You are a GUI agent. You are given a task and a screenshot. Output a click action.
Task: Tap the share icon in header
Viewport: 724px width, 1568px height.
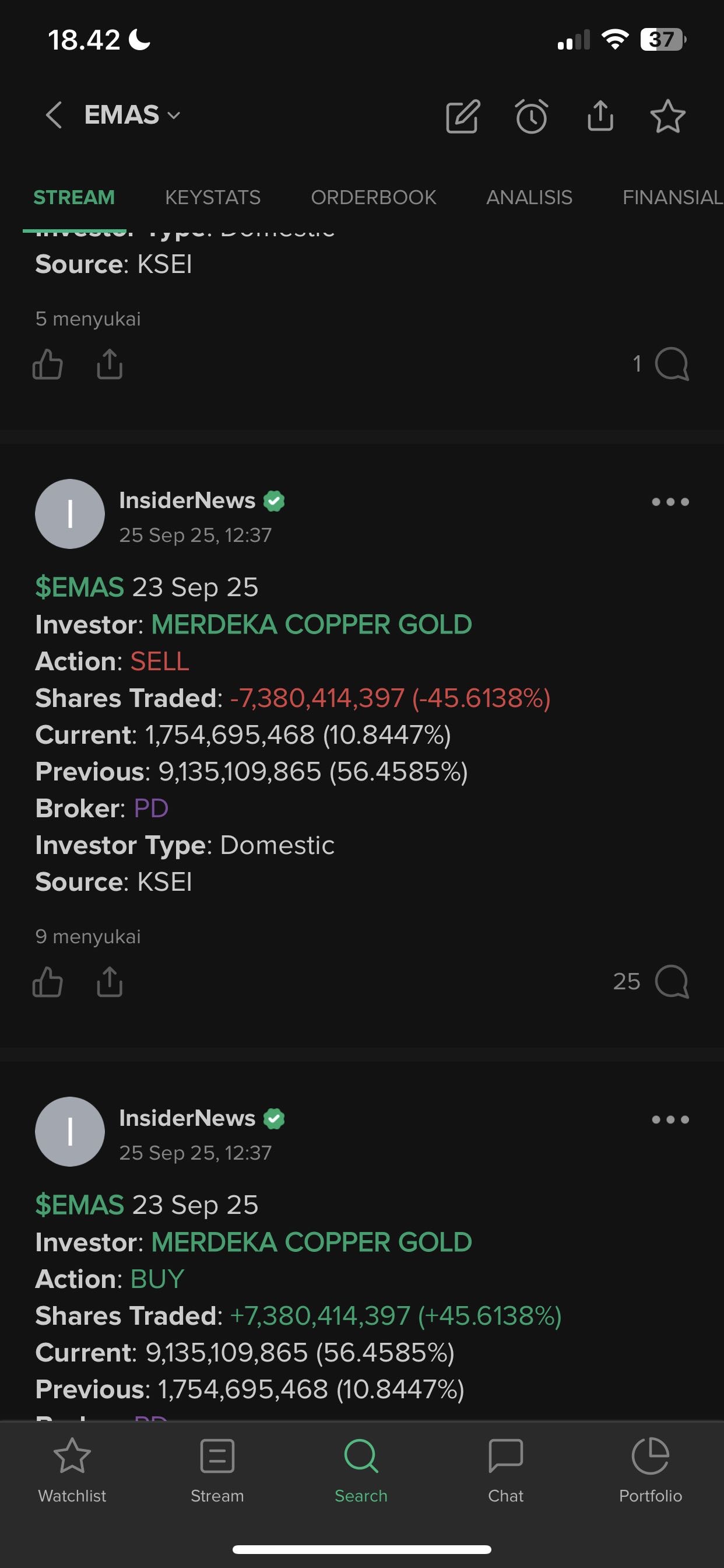click(600, 116)
